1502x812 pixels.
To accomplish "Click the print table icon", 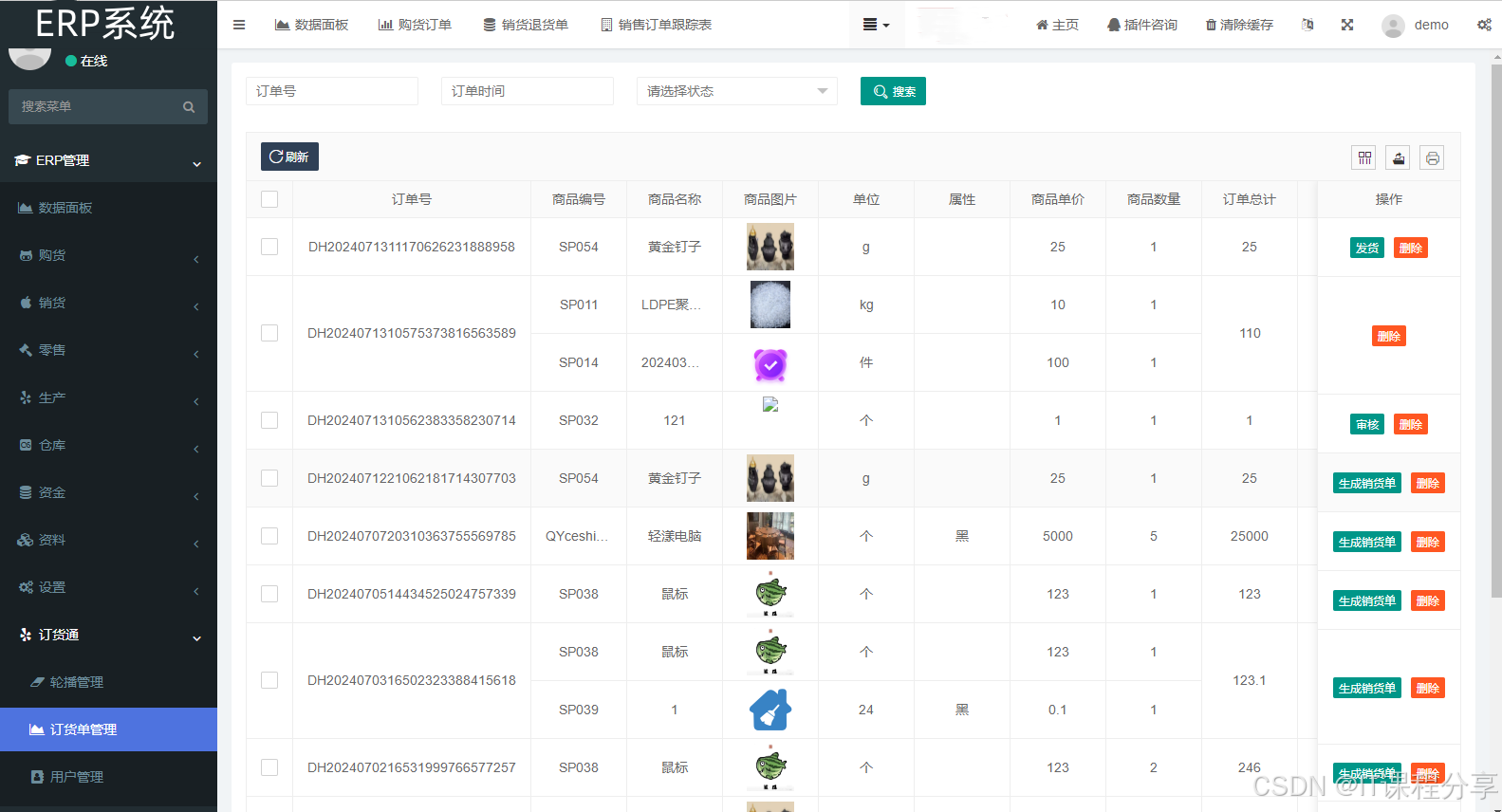I will click(x=1432, y=158).
